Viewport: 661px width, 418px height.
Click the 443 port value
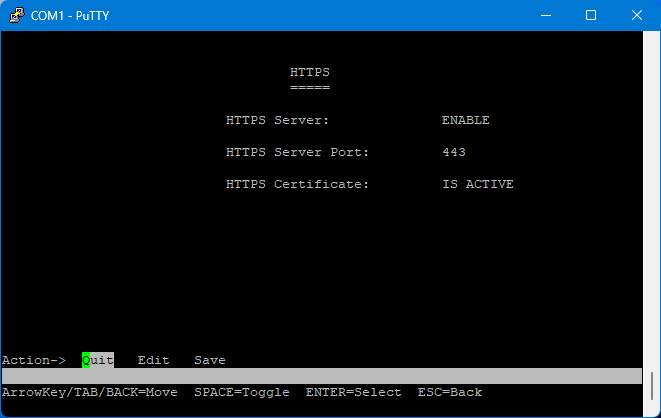click(453, 152)
